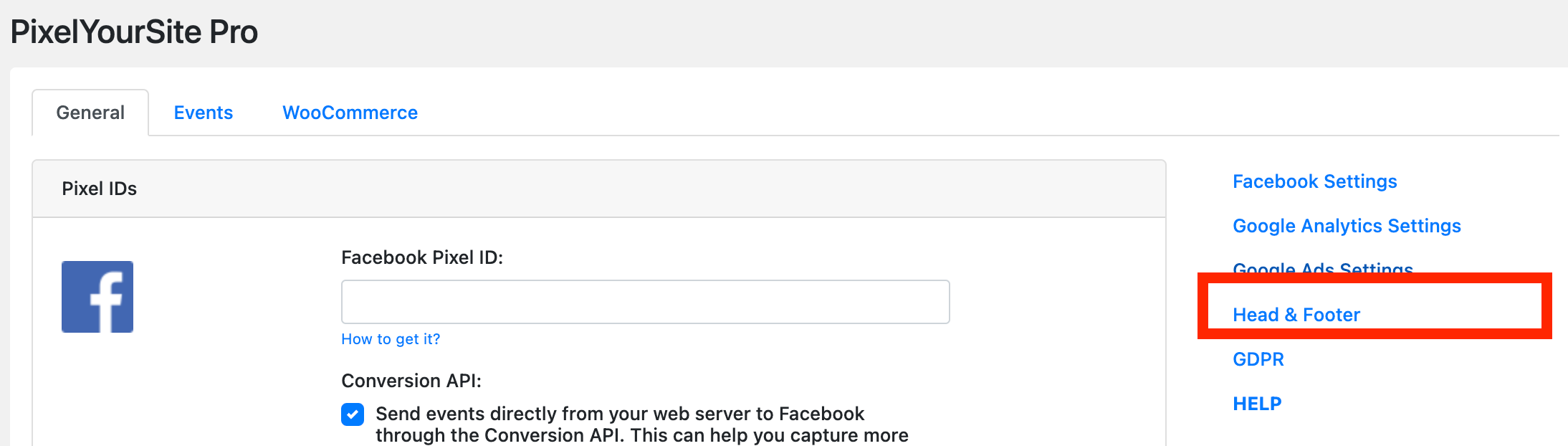The height and width of the screenshot is (446, 1568).
Task: Click the 'Send events directly' checkbox label
Action: [620, 414]
